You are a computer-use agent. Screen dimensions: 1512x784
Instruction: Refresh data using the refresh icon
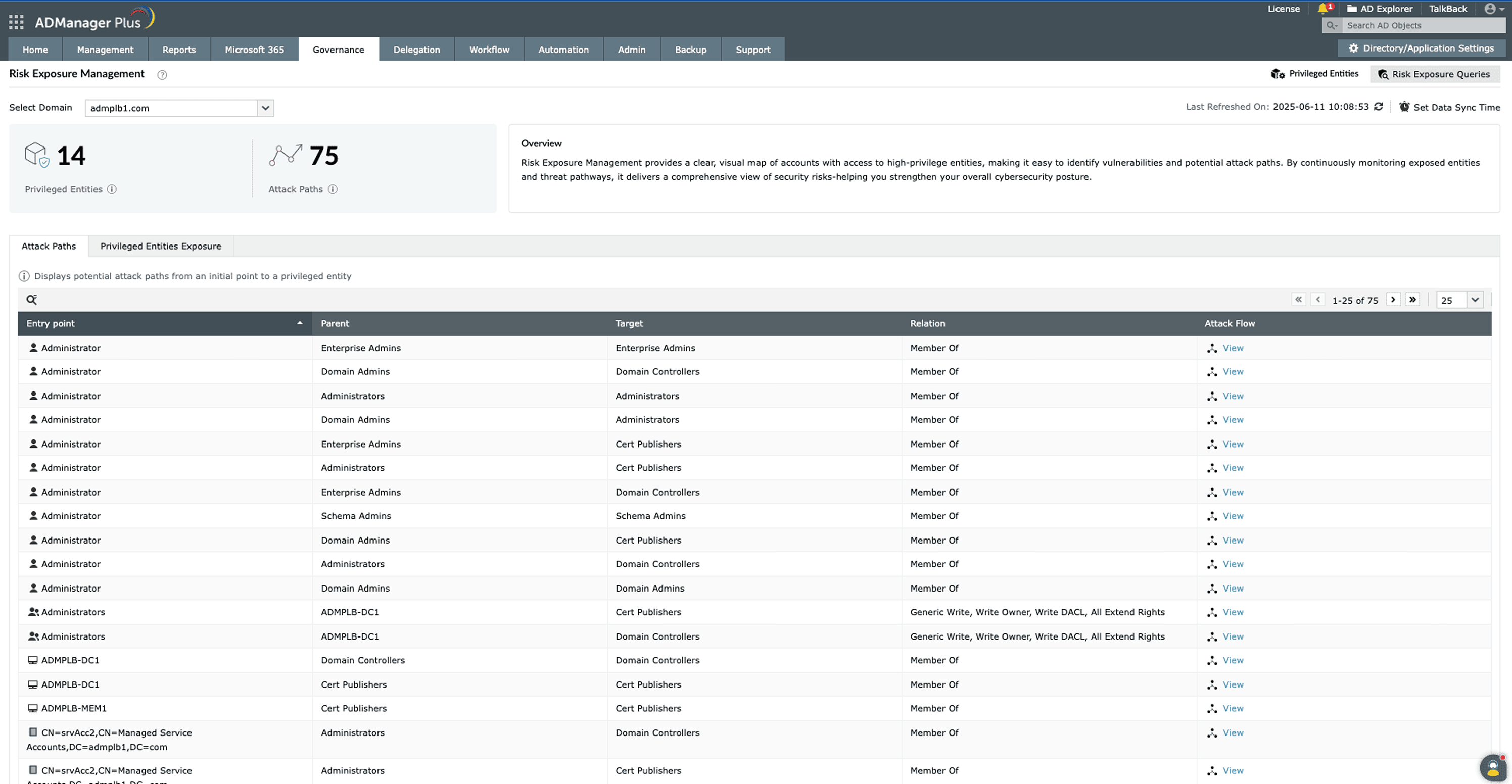[1379, 106]
